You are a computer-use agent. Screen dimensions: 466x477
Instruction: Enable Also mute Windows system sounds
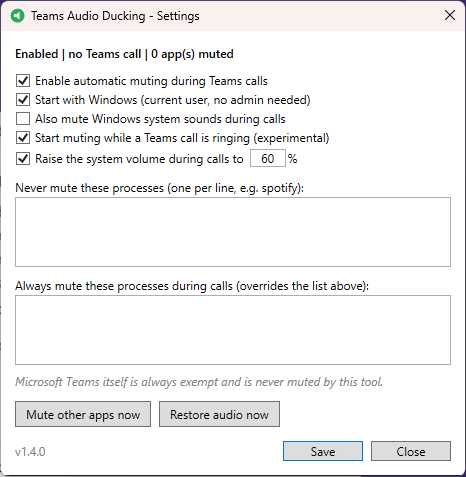tap(23, 119)
